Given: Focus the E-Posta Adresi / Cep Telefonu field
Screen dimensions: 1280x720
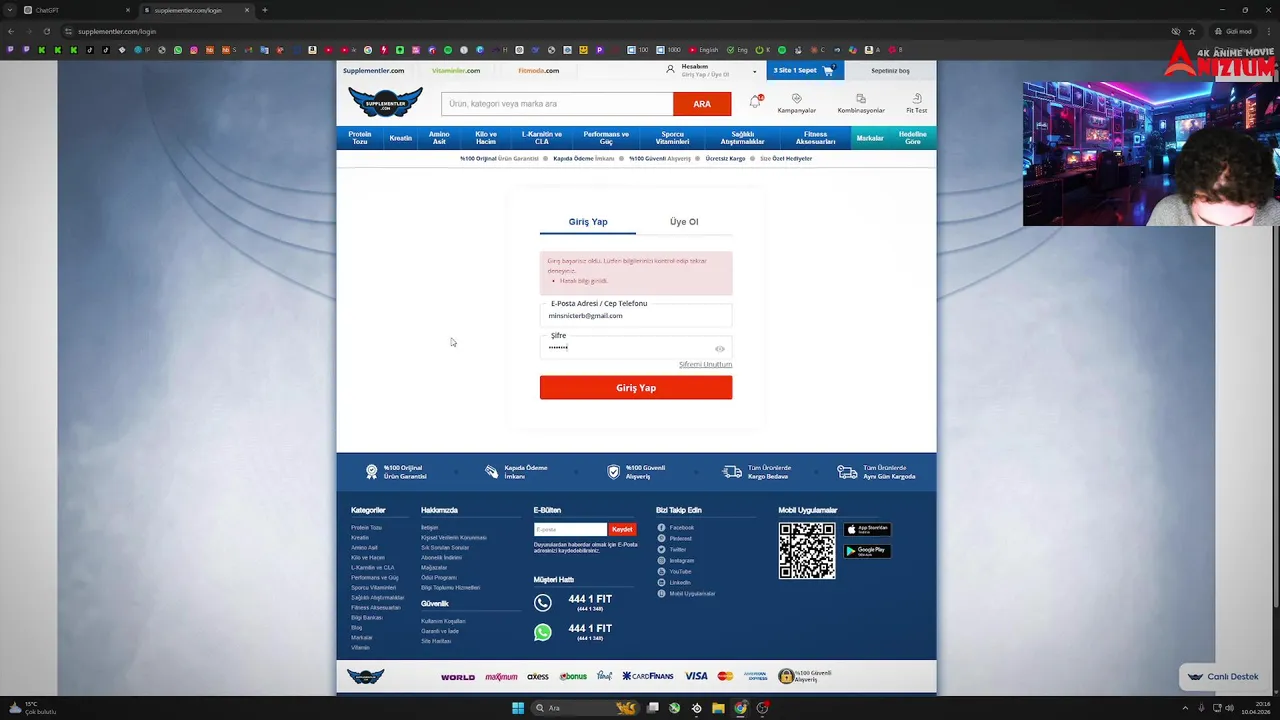Looking at the screenshot, I should [636, 316].
